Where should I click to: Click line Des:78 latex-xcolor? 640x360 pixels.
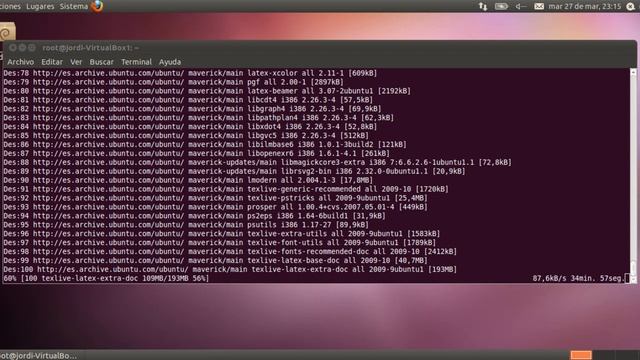tap(190, 73)
